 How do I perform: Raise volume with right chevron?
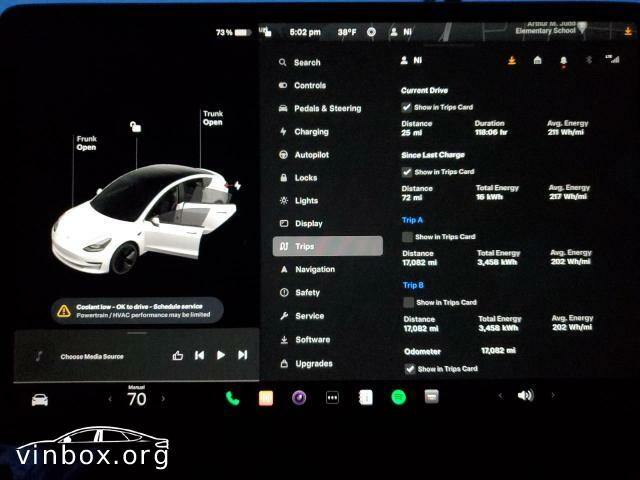tap(553, 395)
